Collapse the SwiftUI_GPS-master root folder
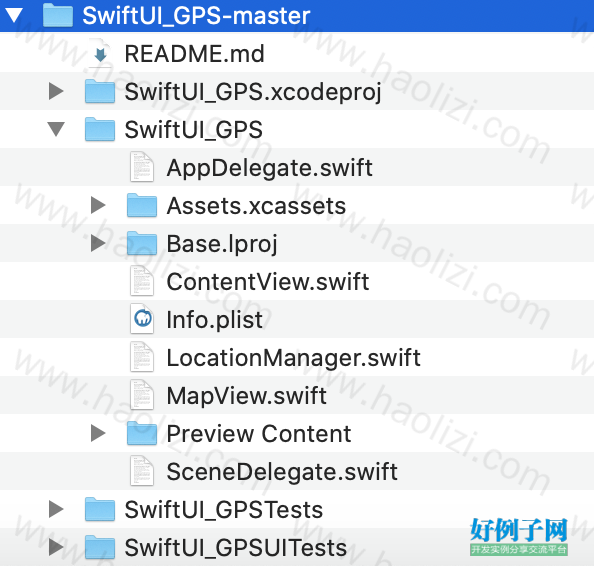Image resolution: width=594 pixels, height=566 pixels. click(14, 16)
